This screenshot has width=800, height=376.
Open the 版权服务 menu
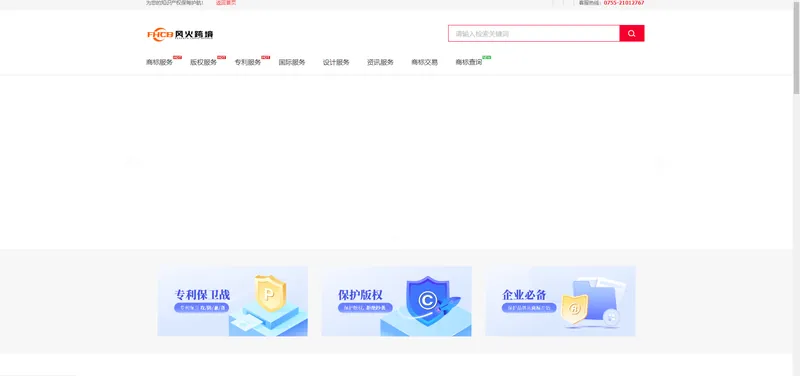coord(204,62)
